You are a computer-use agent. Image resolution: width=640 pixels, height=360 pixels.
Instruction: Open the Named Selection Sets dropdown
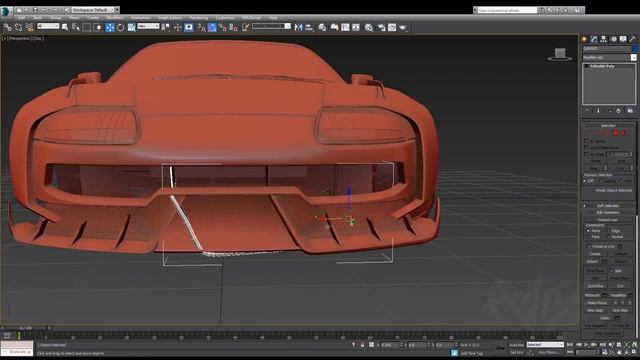[x=271, y=26]
